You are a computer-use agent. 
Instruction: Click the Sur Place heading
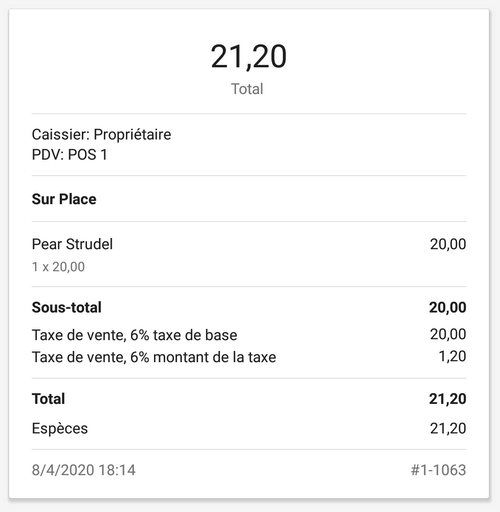click(64, 199)
